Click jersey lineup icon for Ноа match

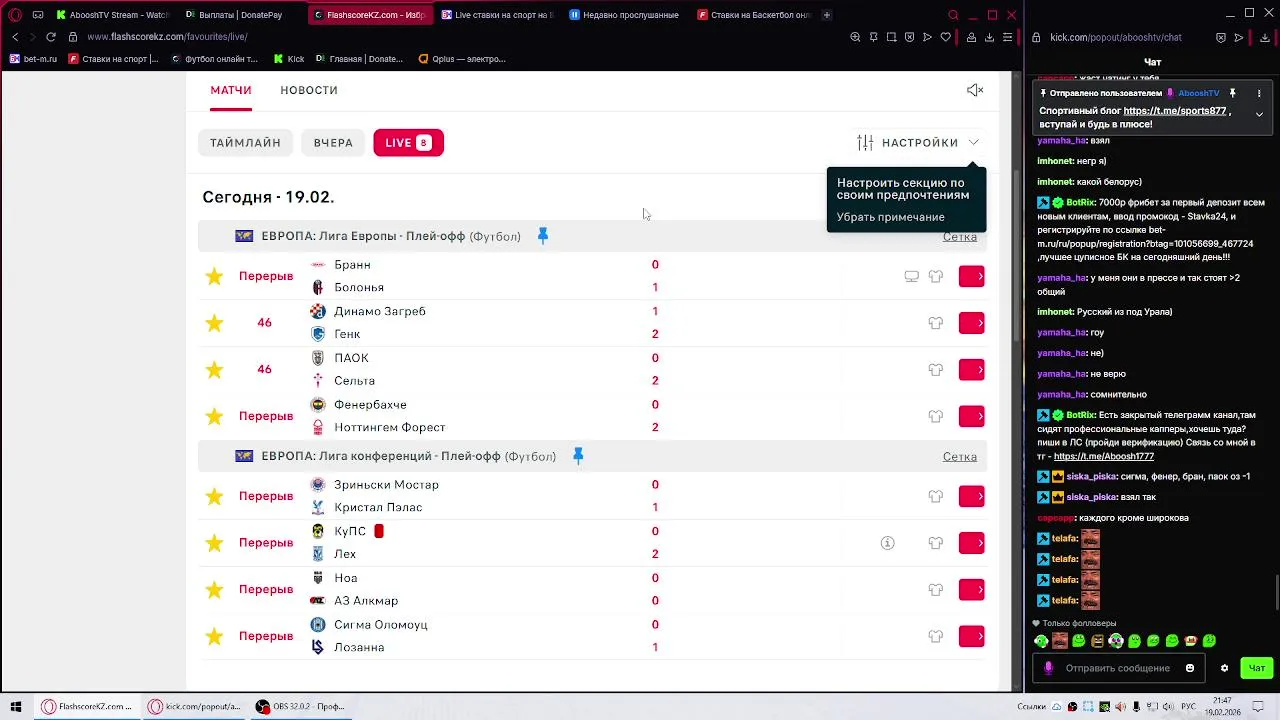[936, 590]
